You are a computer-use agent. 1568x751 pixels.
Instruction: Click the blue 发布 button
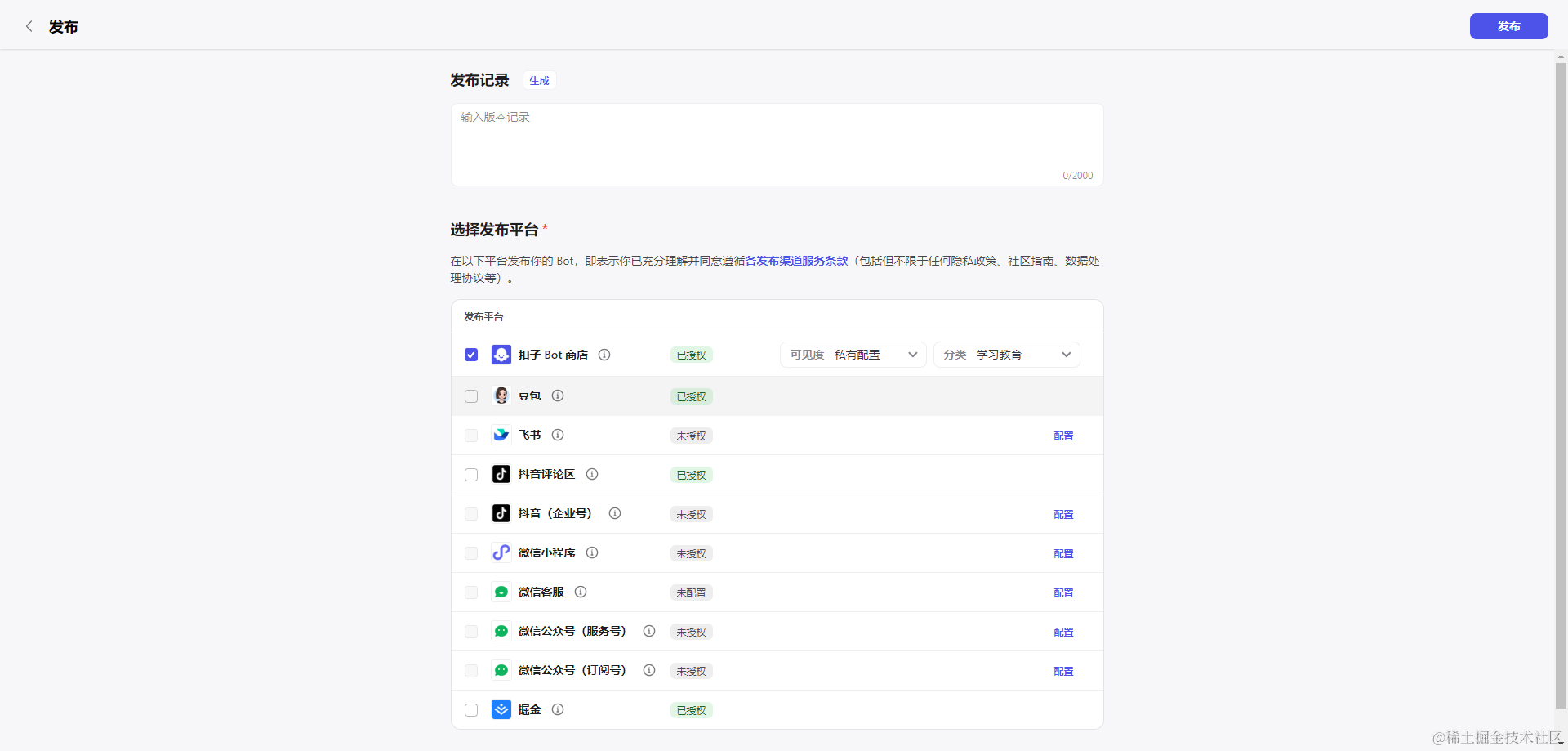click(x=1508, y=26)
